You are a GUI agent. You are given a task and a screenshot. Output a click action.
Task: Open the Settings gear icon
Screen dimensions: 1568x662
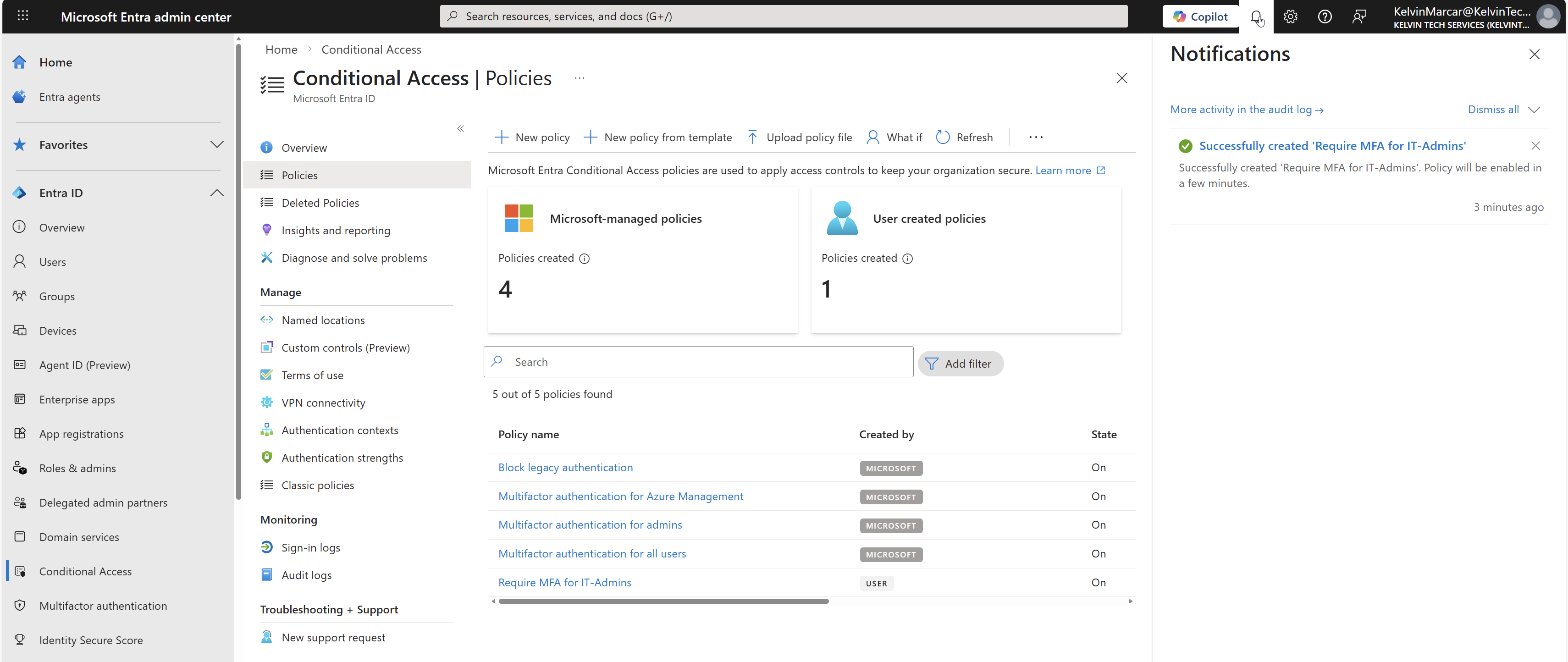(1291, 17)
